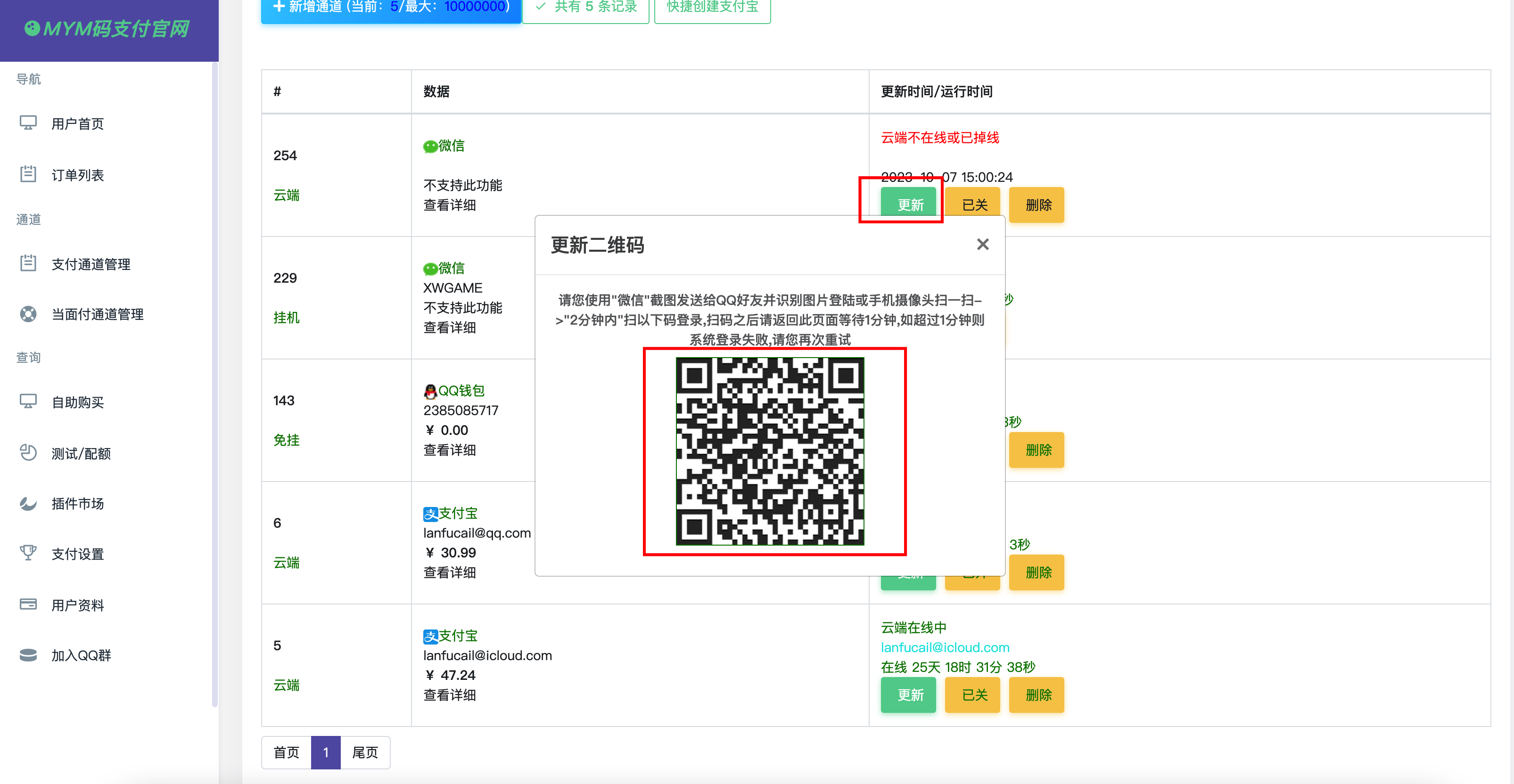This screenshot has height=784, width=1514.
Task: View 查看详细 for lanfucail@qq.com row
Action: point(450,572)
